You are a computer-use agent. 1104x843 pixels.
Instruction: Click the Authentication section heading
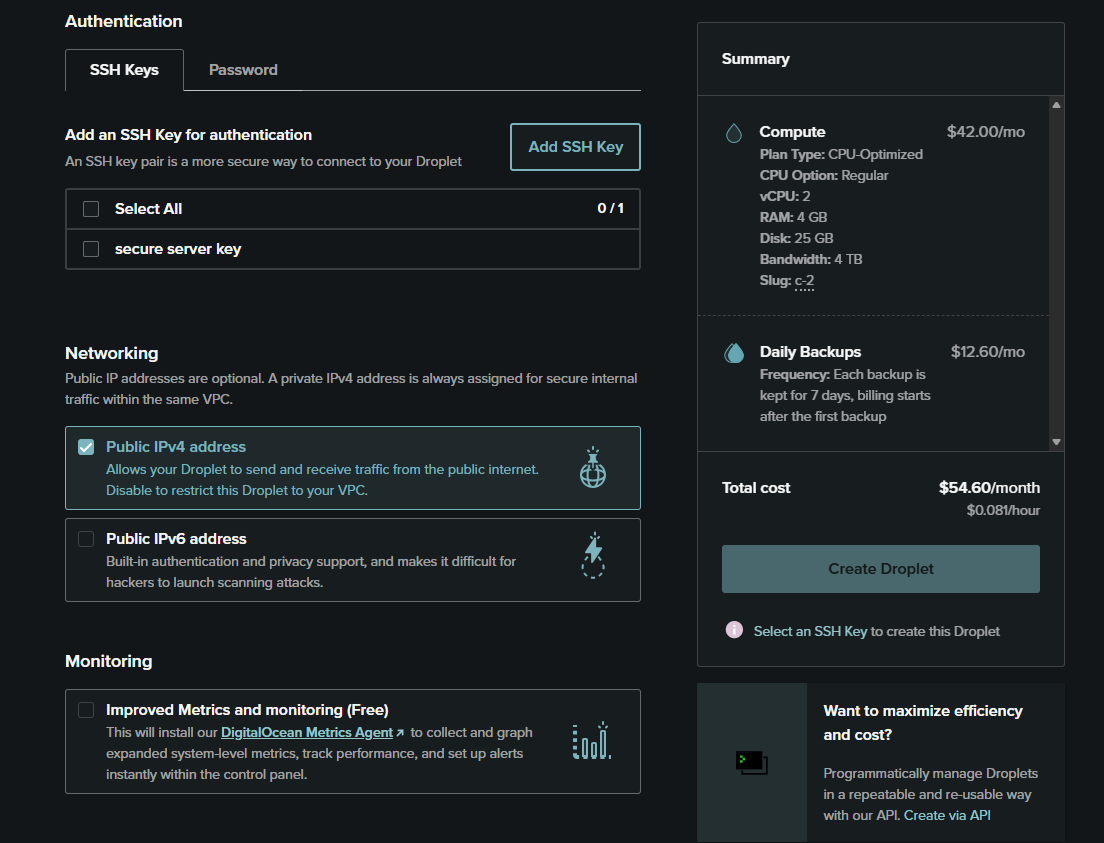123,21
